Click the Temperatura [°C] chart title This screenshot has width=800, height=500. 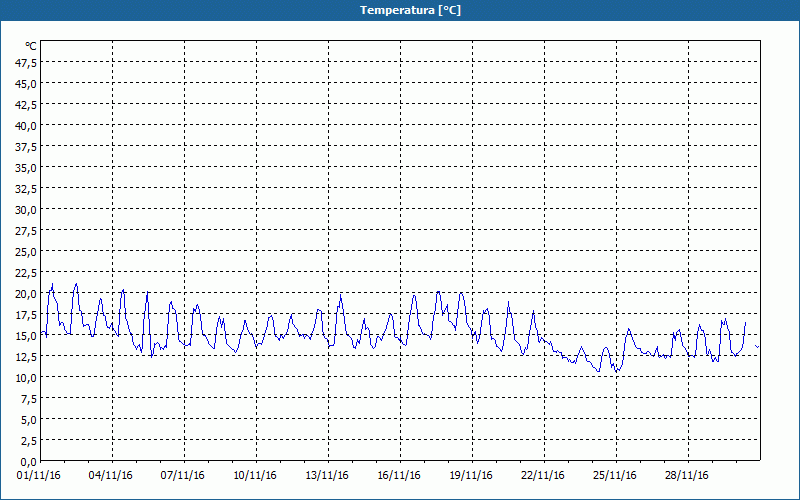[x=410, y=10]
